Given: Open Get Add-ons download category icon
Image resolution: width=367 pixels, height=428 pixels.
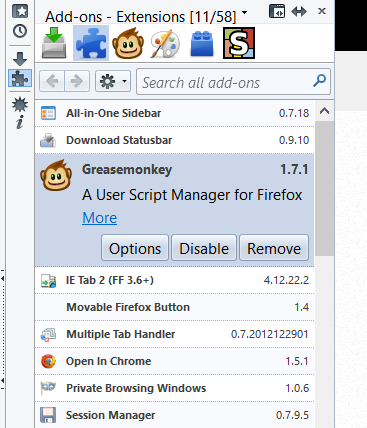Looking at the screenshot, I should pyautogui.click(x=54, y=43).
